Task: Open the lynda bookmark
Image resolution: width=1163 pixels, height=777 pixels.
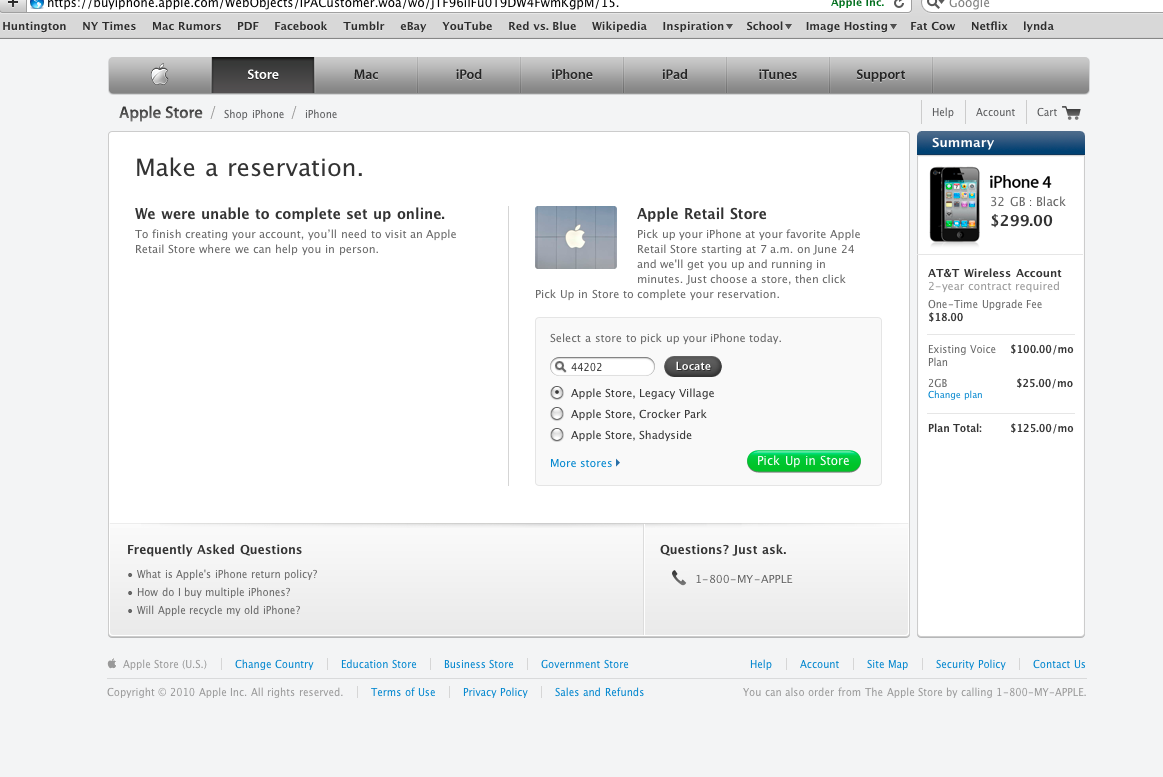Action: coord(1038,26)
